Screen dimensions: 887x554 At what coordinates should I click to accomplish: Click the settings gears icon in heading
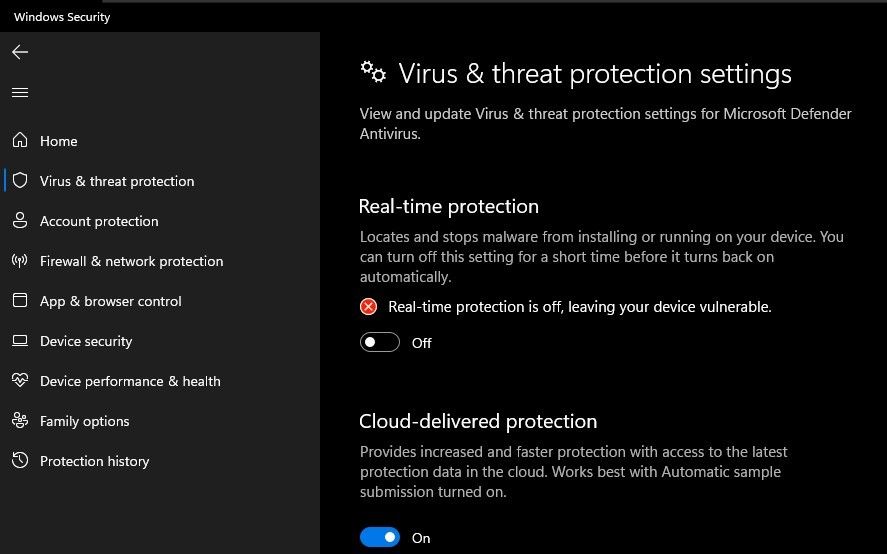pos(373,72)
